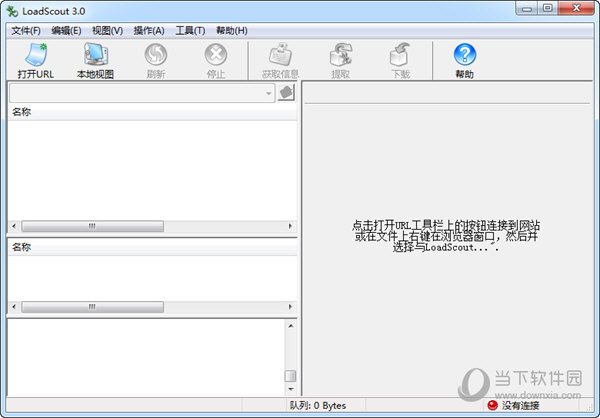Click lower list scrollbar right arrow

tap(290, 307)
